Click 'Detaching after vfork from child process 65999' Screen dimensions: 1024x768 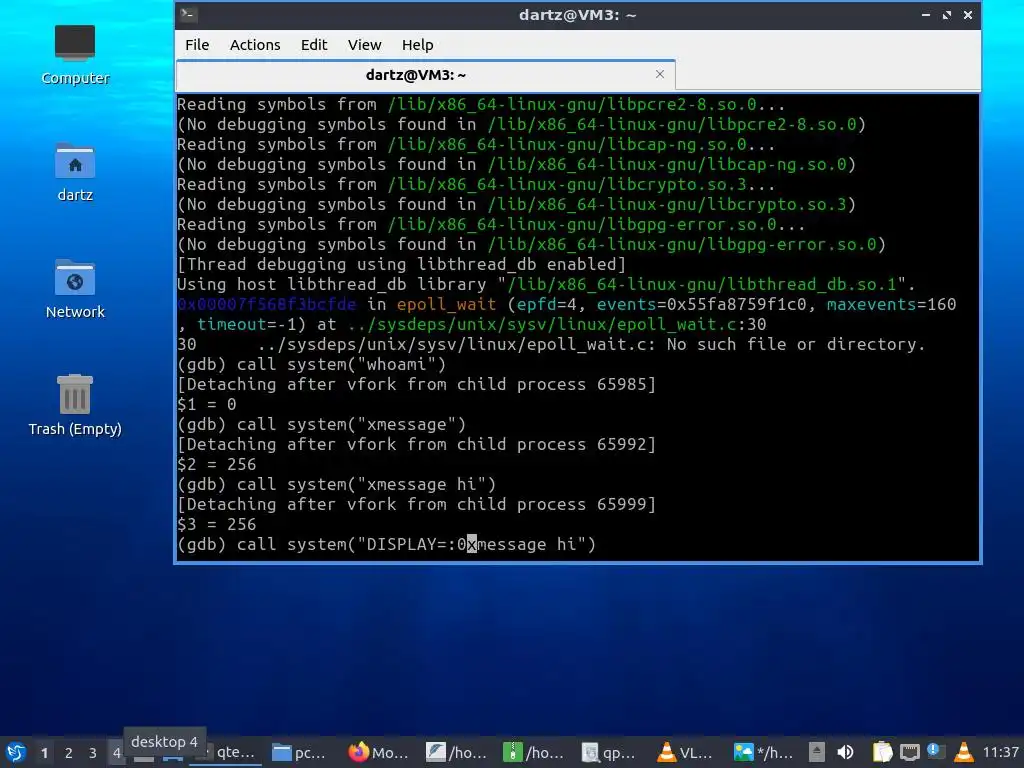pos(416,504)
